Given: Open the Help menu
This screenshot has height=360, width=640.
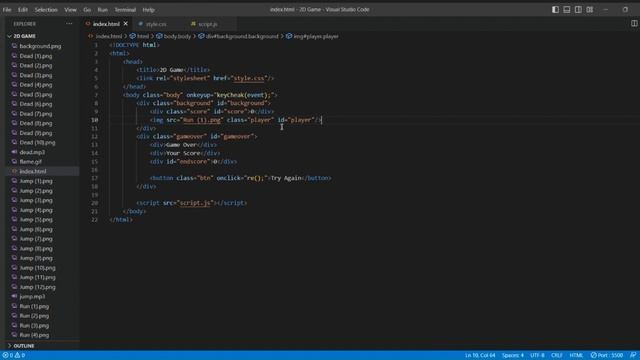Looking at the screenshot, I should click(x=148, y=9).
